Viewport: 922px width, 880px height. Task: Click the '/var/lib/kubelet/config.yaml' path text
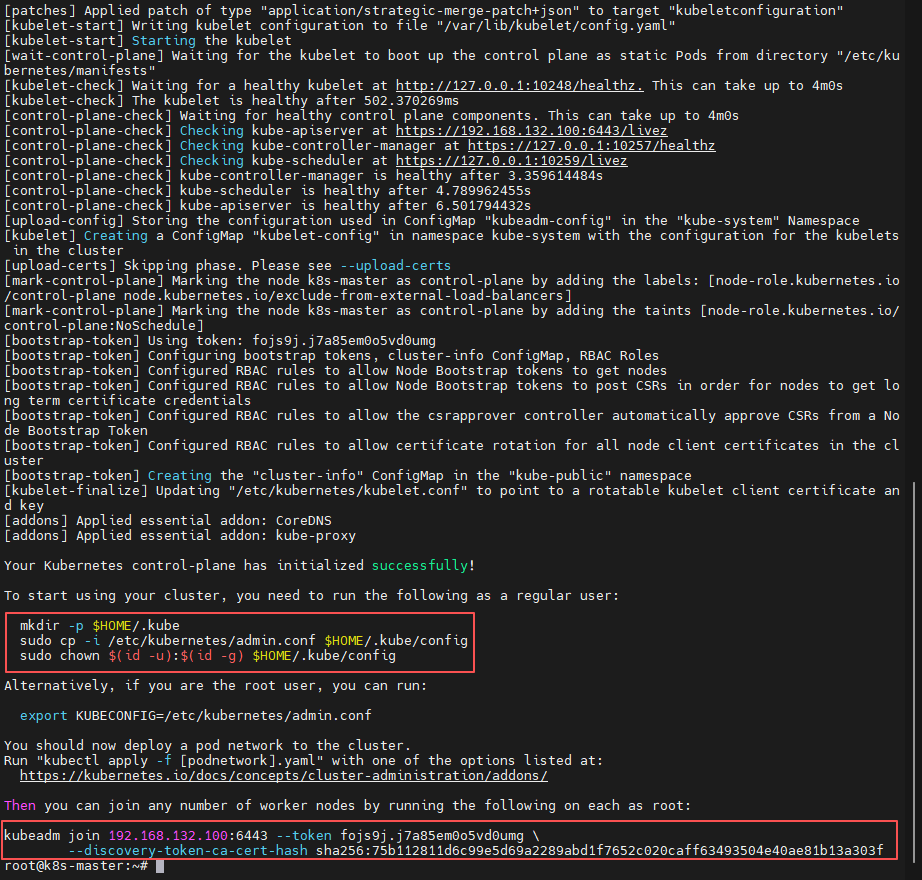556,26
